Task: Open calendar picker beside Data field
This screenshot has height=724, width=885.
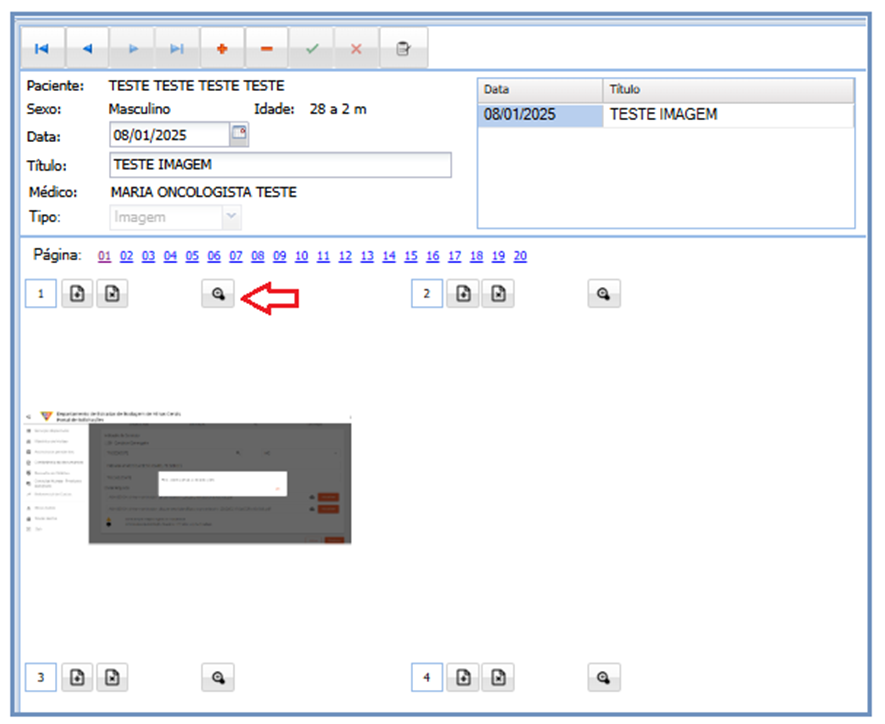Action: coord(239,134)
